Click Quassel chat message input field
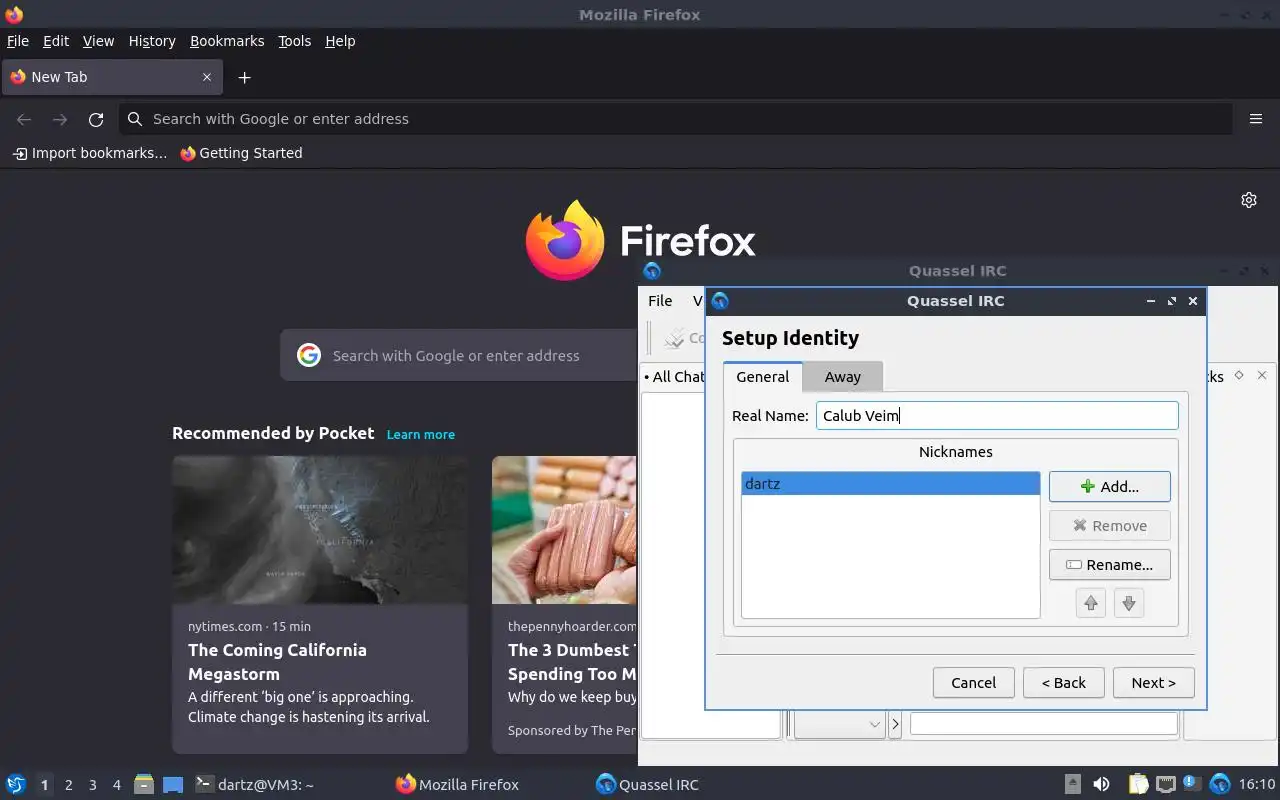The image size is (1280, 800). [x=1043, y=724]
